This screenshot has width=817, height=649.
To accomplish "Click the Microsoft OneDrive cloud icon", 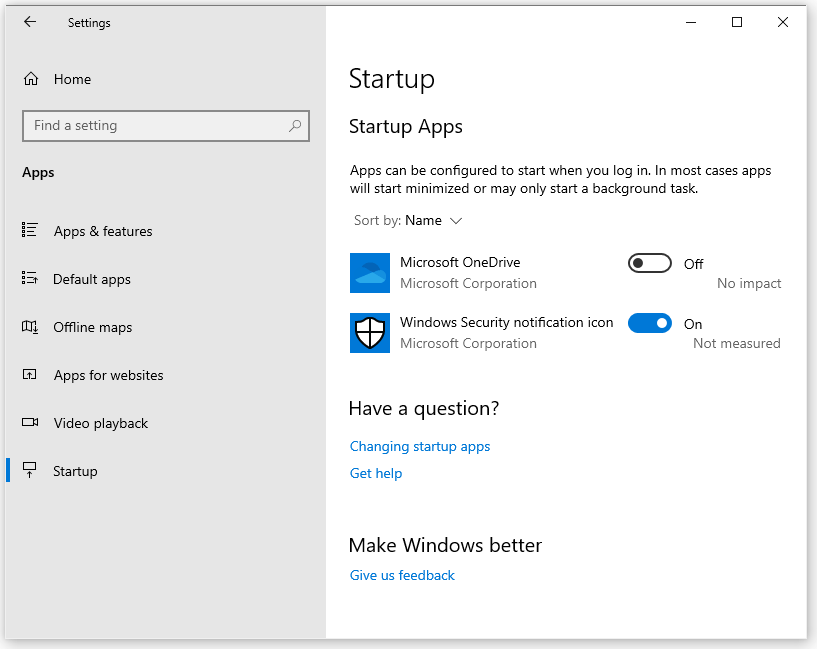I will click(x=370, y=273).
